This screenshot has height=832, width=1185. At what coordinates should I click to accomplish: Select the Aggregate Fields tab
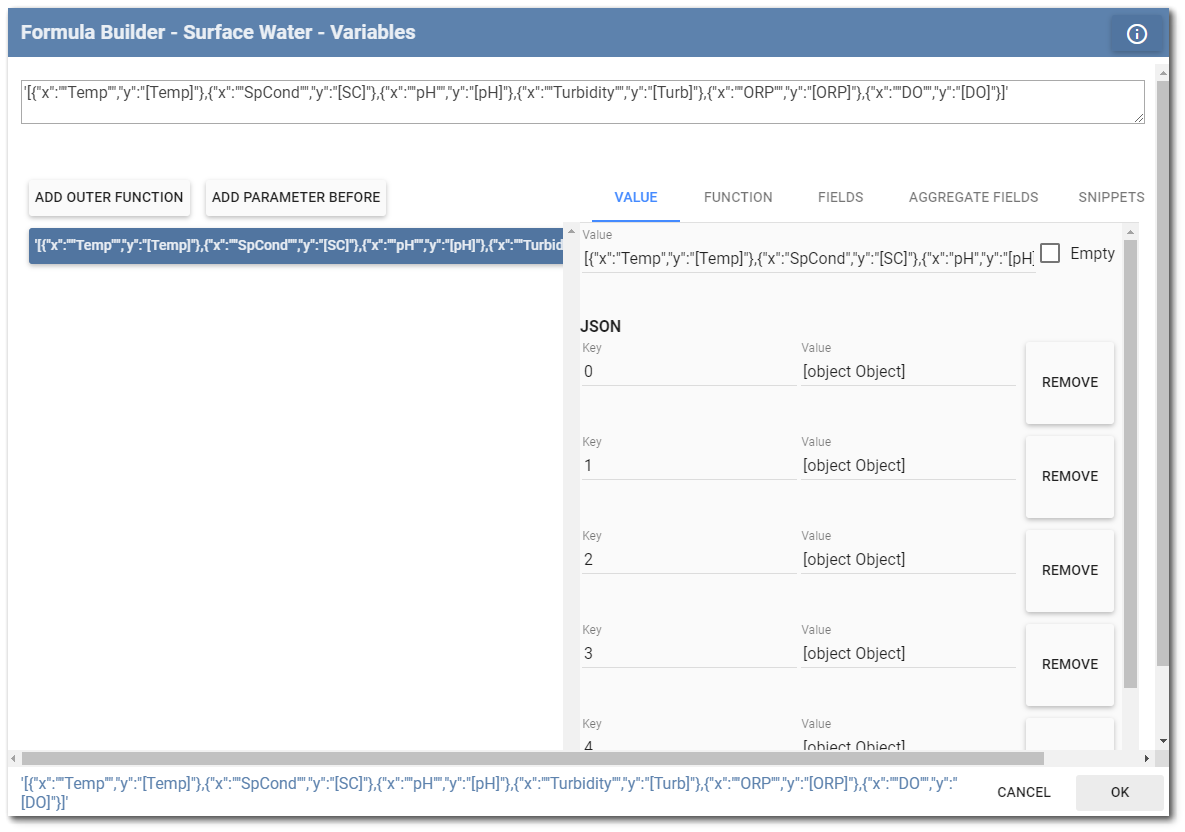pyautogui.click(x=973, y=197)
